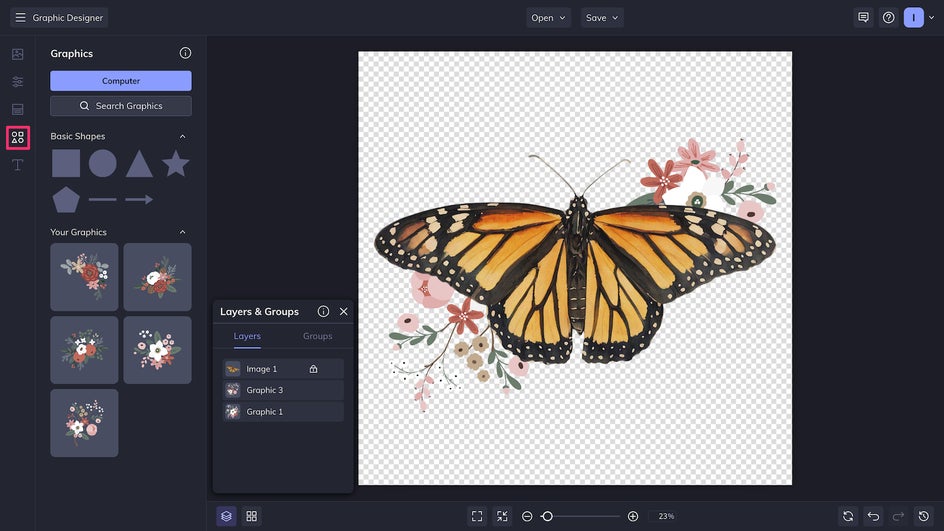Select the Image 1 layer row
This screenshot has width=944, height=531.
pos(283,369)
